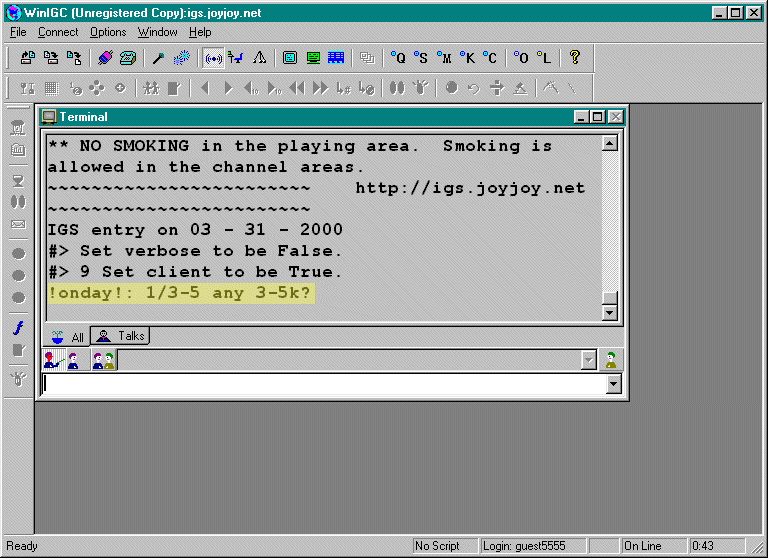
Task: Click the green monitor toolbar icon
Action: pos(313,58)
